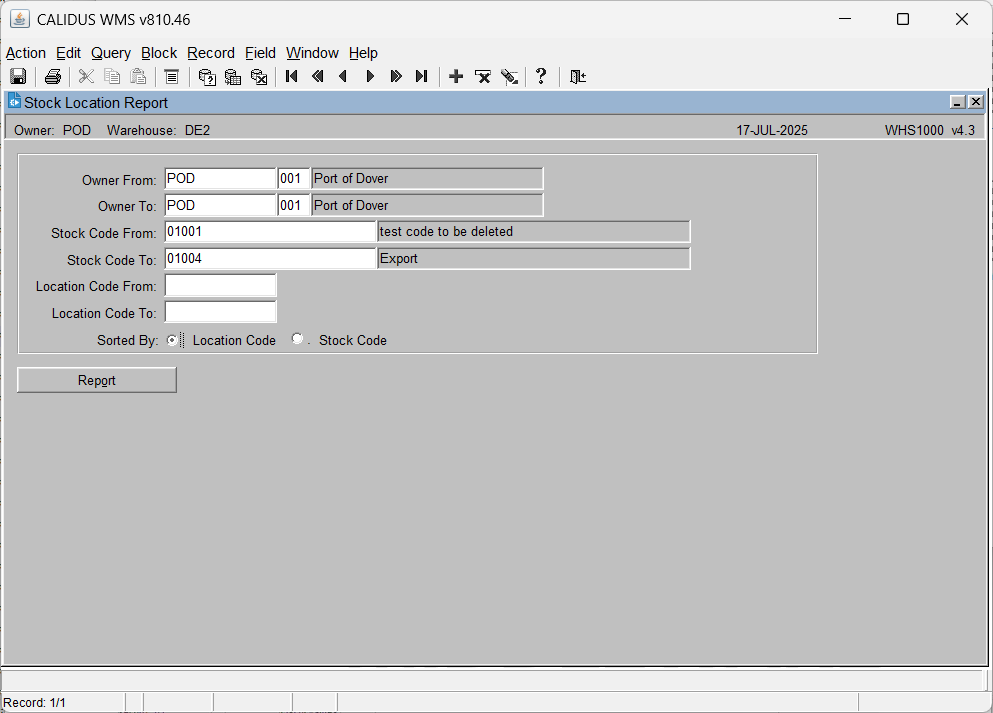This screenshot has height=713, width=993.
Task: Insert new record with plus icon
Action: click(x=456, y=77)
